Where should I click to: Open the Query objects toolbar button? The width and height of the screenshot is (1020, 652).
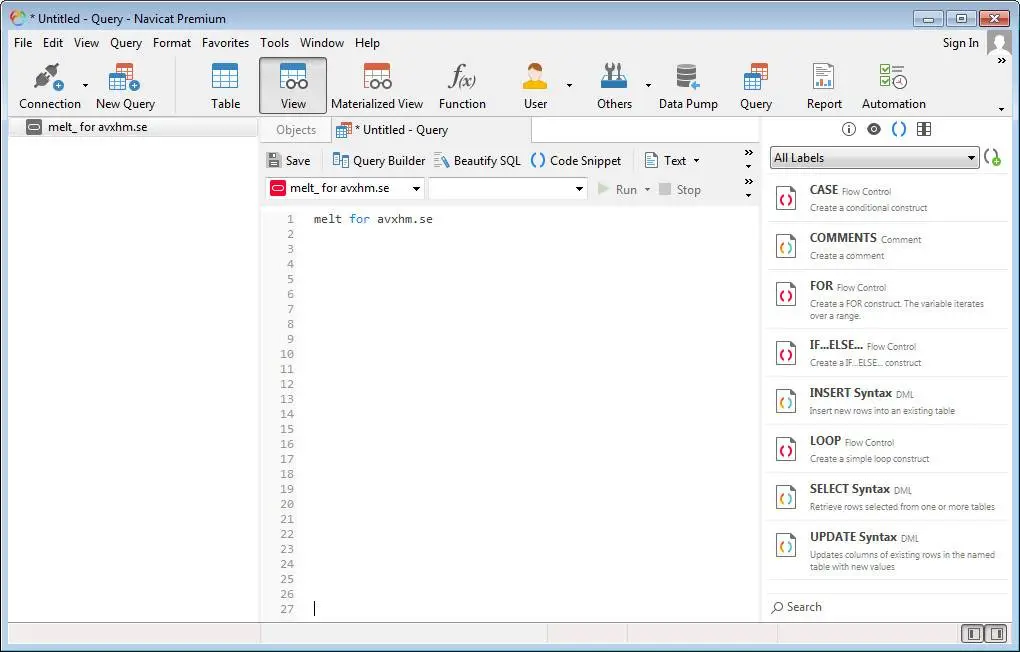coord(755,86)
